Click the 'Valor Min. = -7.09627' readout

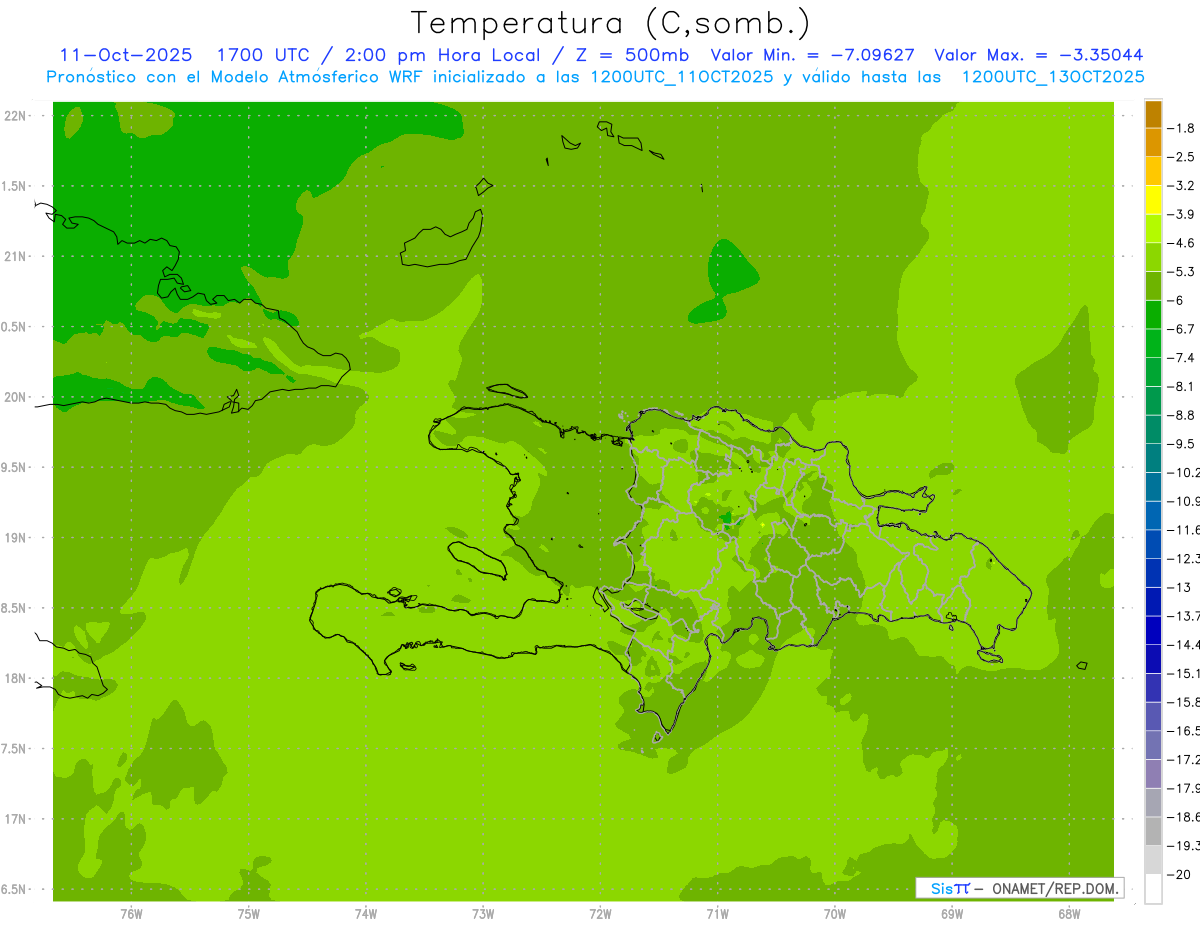(812, 56)
